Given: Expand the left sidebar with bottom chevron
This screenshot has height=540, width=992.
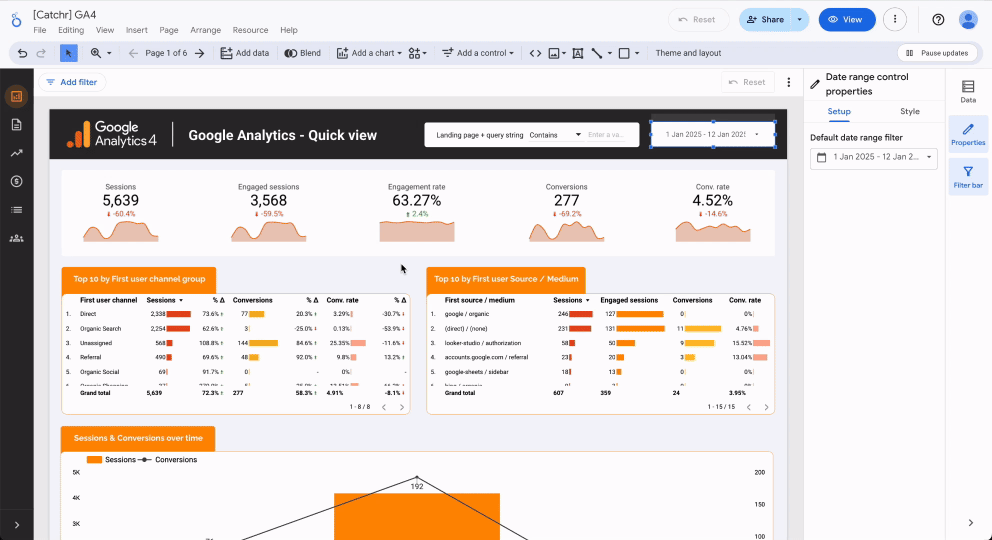Looking at the screenshot, I should click(x=16, y=525).
